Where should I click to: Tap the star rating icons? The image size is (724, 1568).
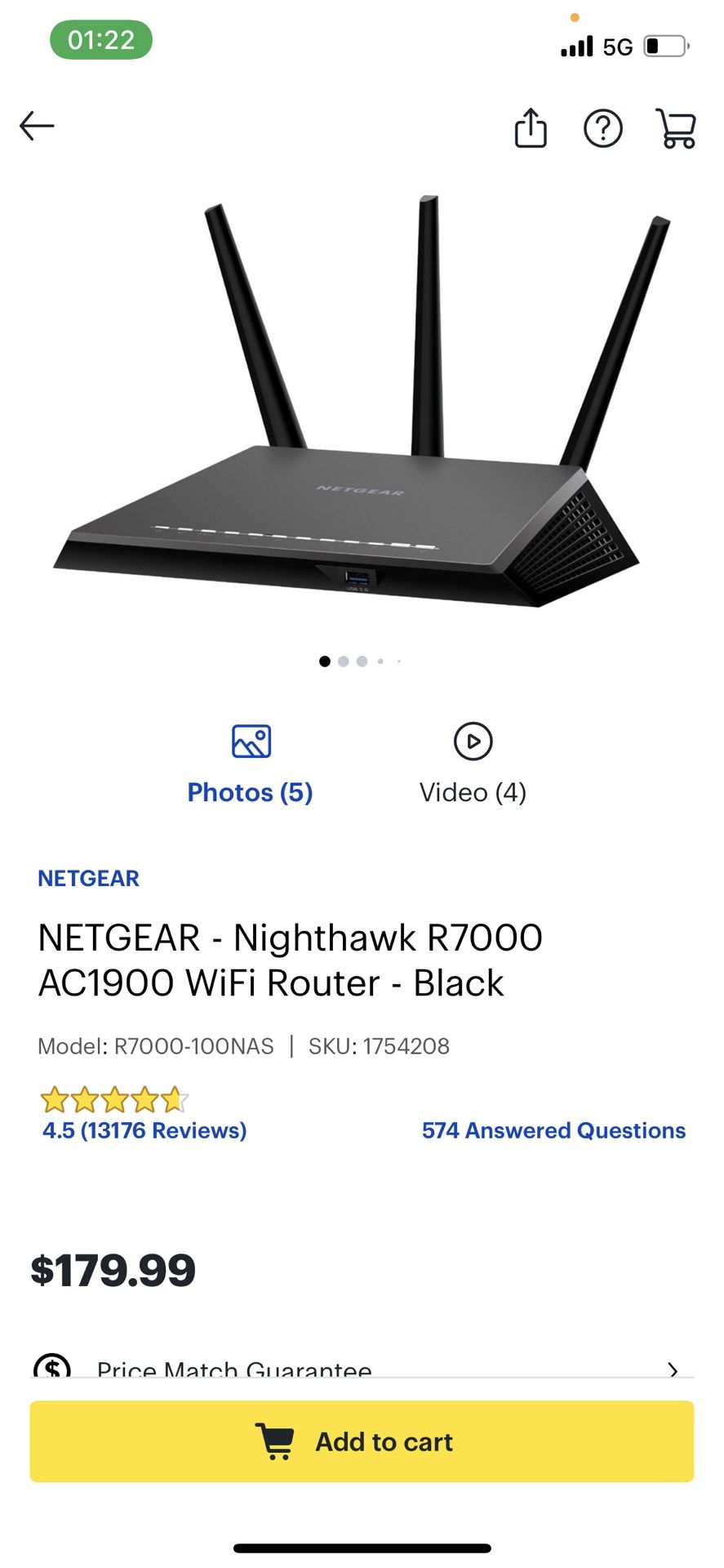114,1099
